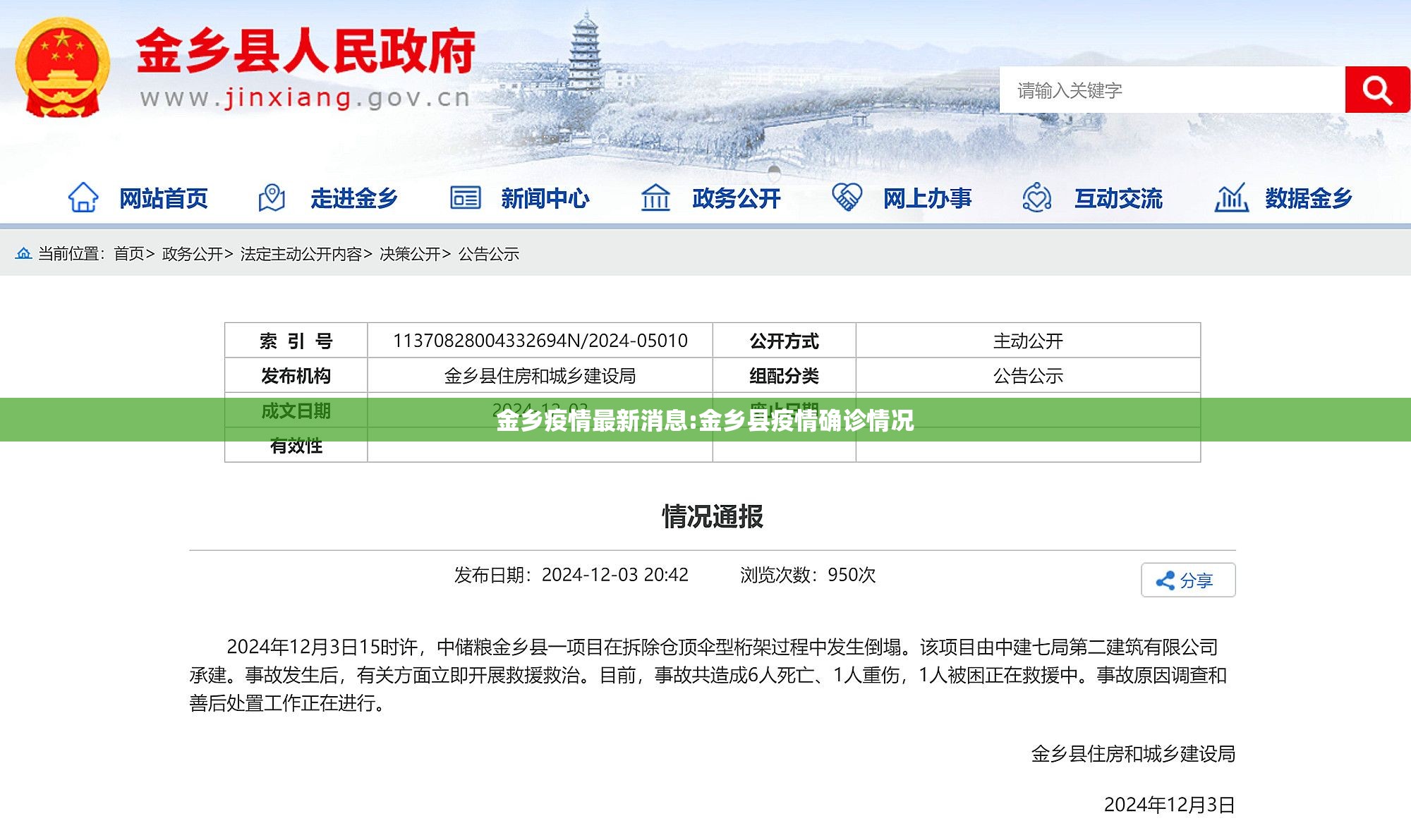Click the building icon beside 政务公开
This screenshot has height=840, width=1411.
pyautogui.click(x=655, y=197)
